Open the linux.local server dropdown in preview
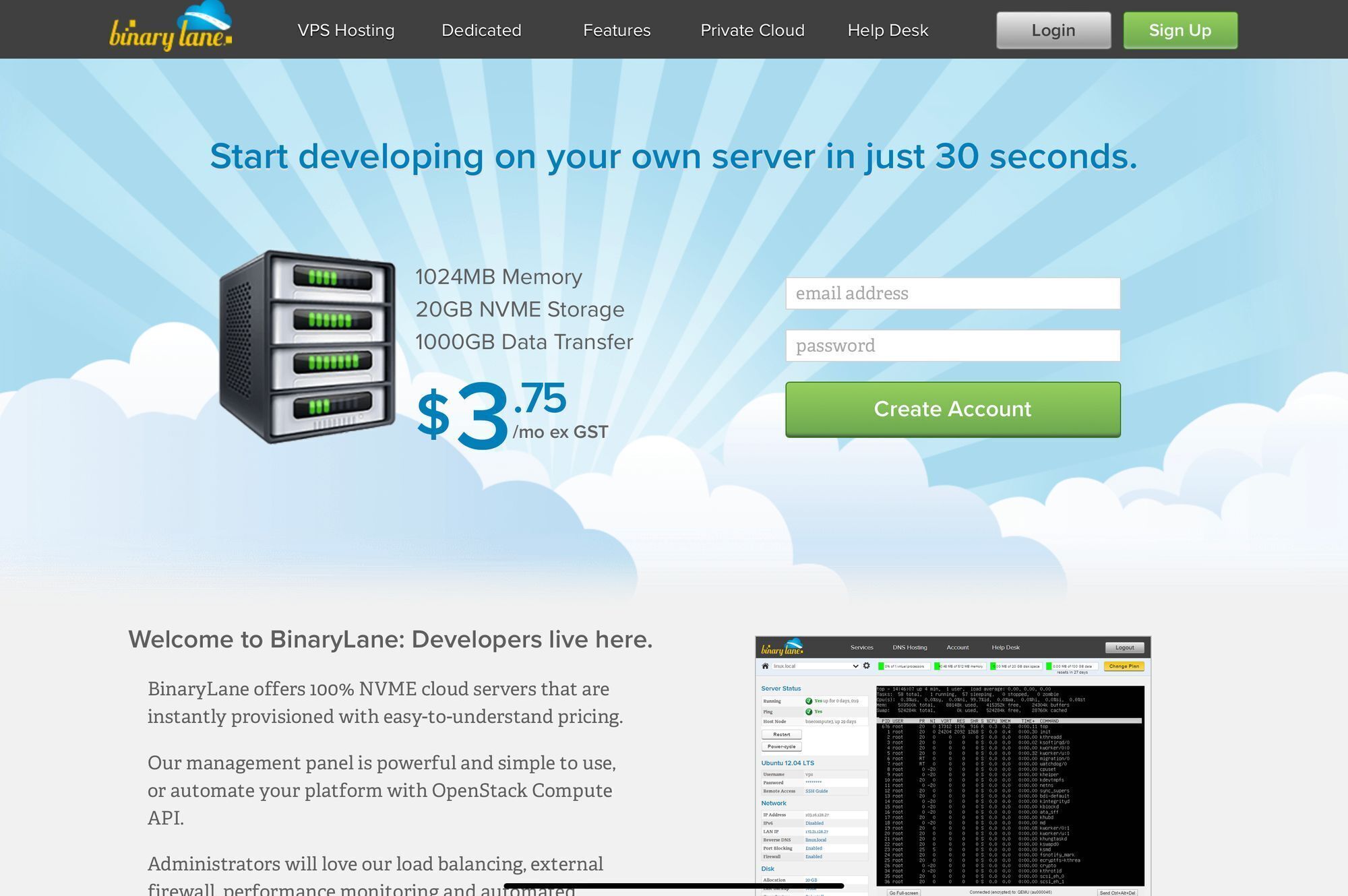Viewport: 1348px width, 896px height. pyautogui.click(x=816, y=666)
